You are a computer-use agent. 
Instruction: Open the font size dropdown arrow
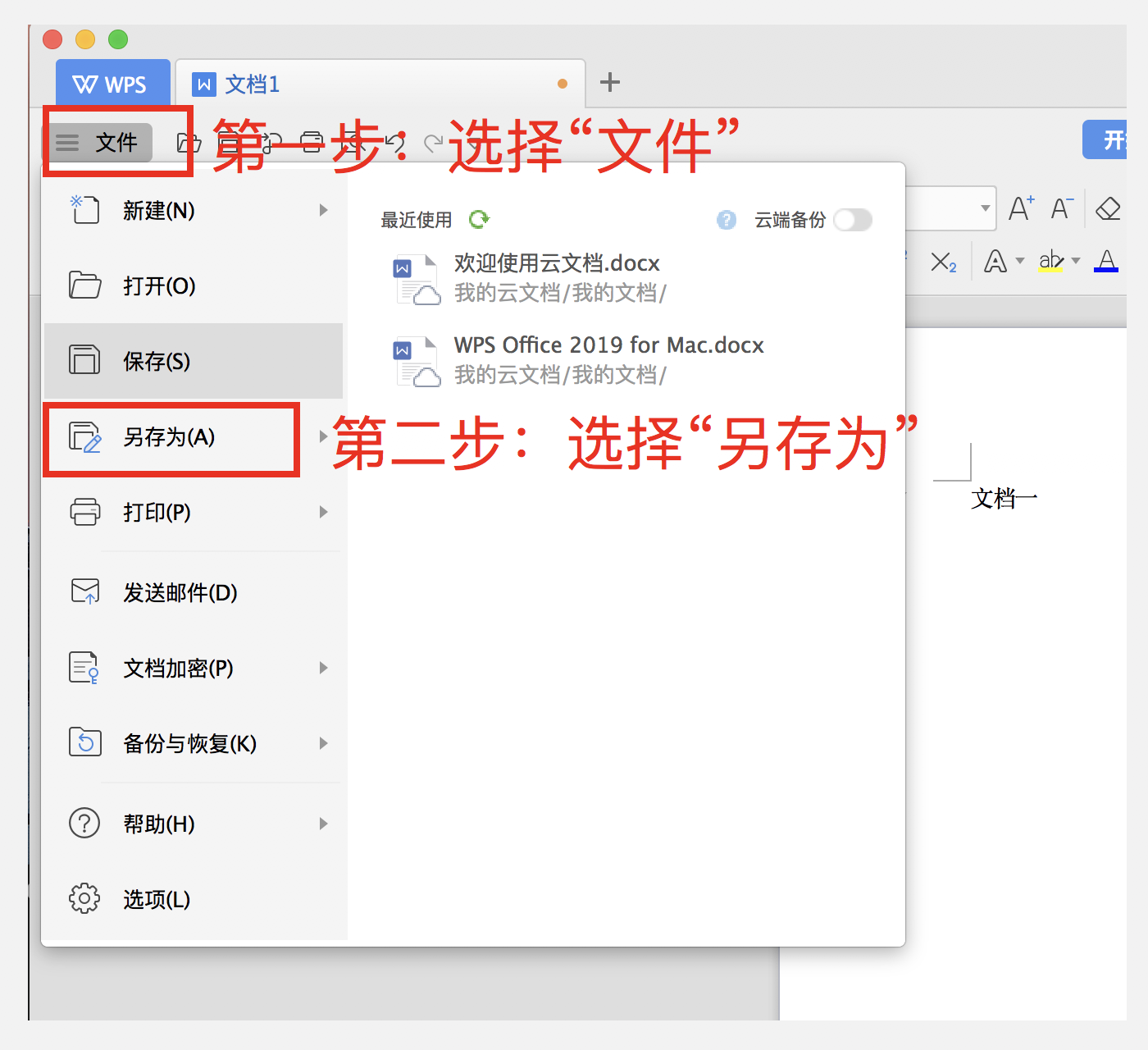click(x=985, y=208)
